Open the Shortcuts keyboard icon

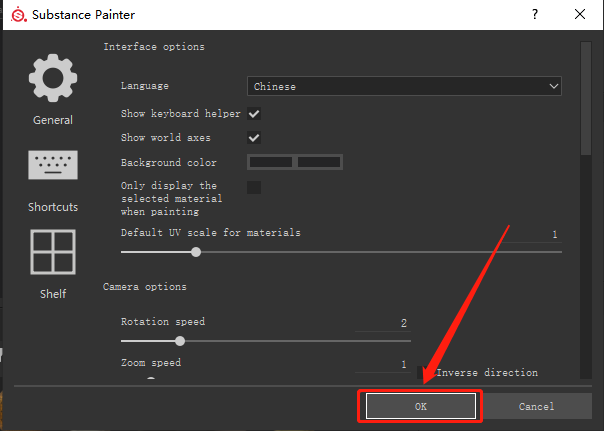53,165
